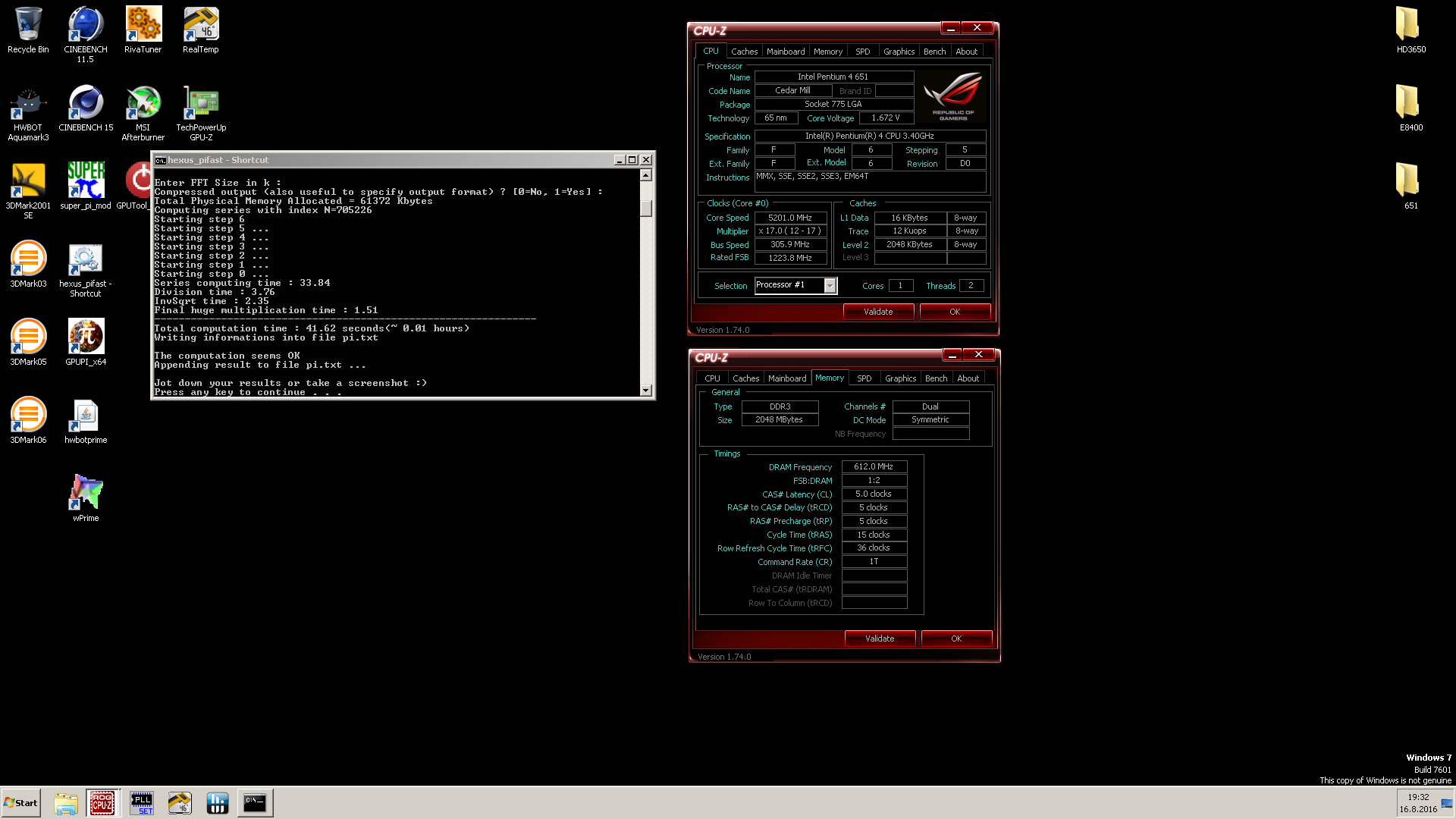1456x819 pixels.
Task: Click the Rated FSB 1223.8 MHz value
Action: tap(790, 258)
